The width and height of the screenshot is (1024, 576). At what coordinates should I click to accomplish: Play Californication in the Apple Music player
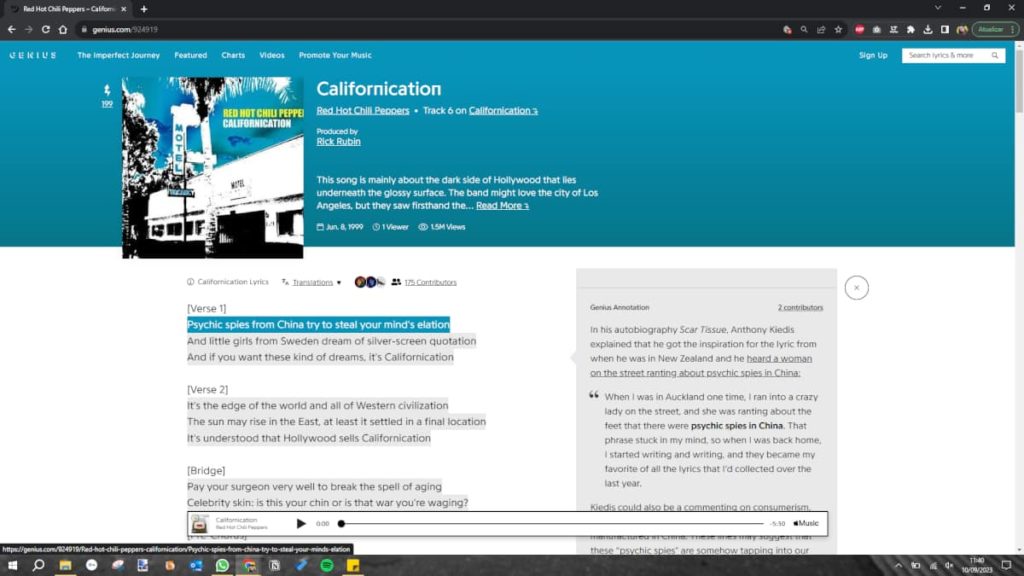click(301, 523)
